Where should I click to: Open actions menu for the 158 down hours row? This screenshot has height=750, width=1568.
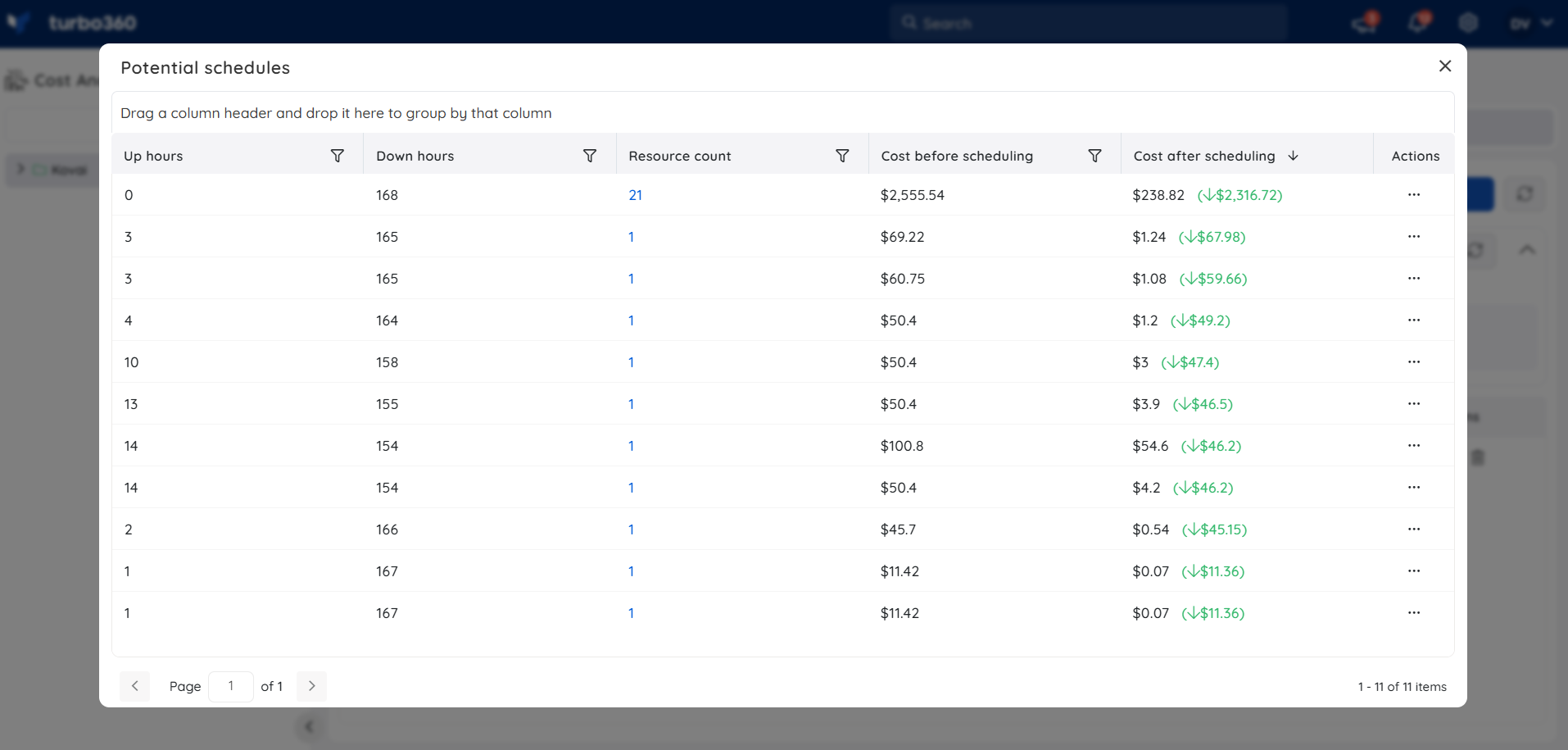click(1414, 362)
